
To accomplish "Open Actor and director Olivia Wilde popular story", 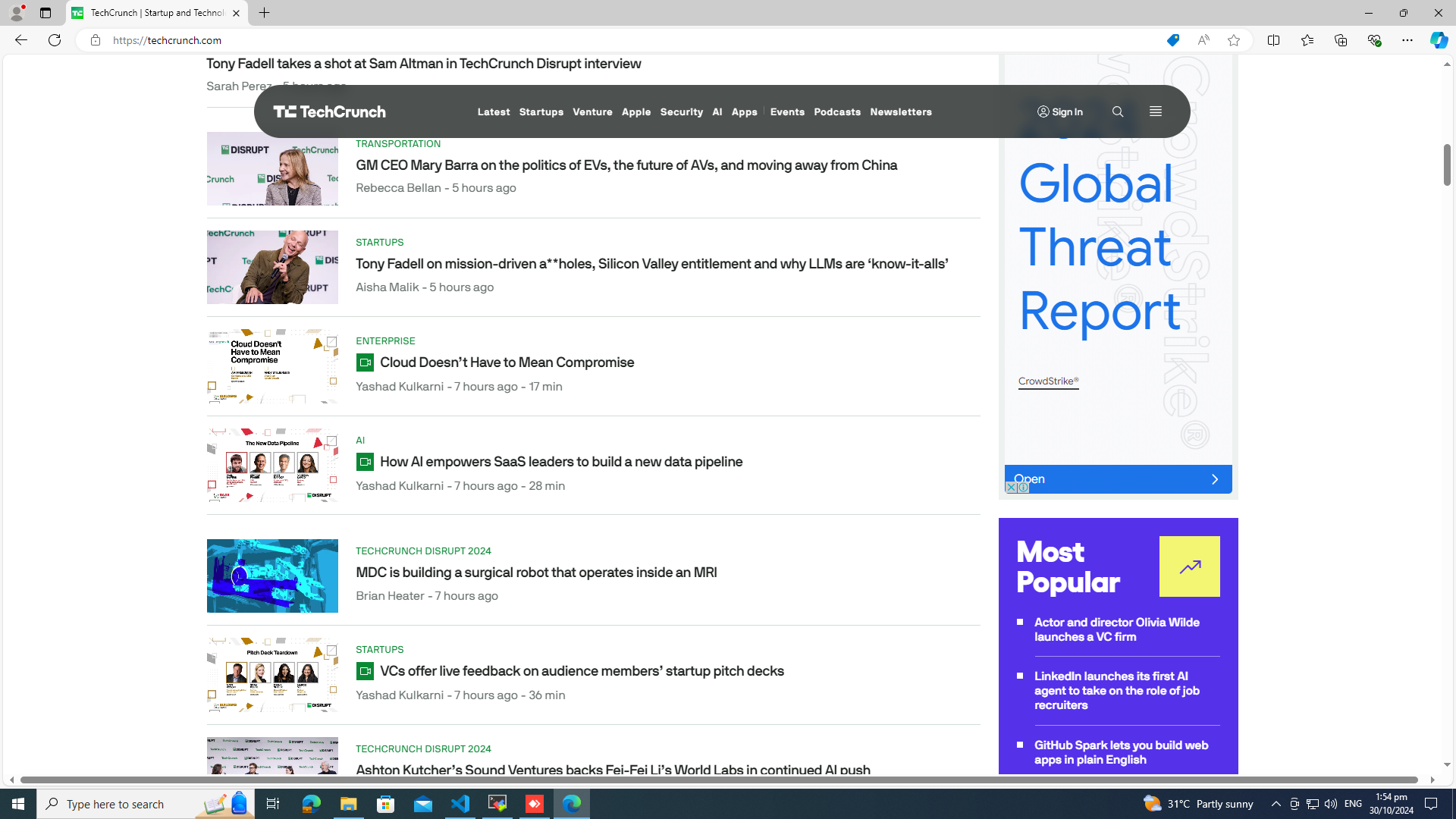I will (1116, 629).
